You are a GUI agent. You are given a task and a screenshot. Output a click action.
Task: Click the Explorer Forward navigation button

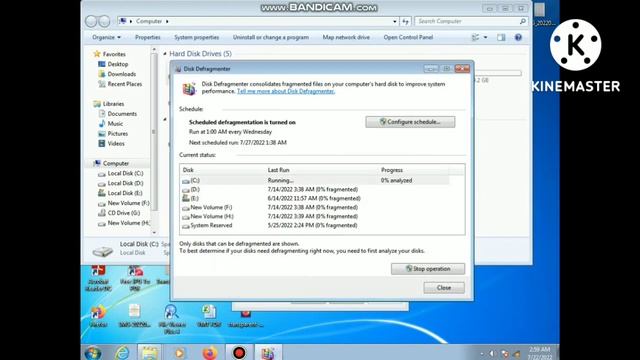[x=104, y=21]
